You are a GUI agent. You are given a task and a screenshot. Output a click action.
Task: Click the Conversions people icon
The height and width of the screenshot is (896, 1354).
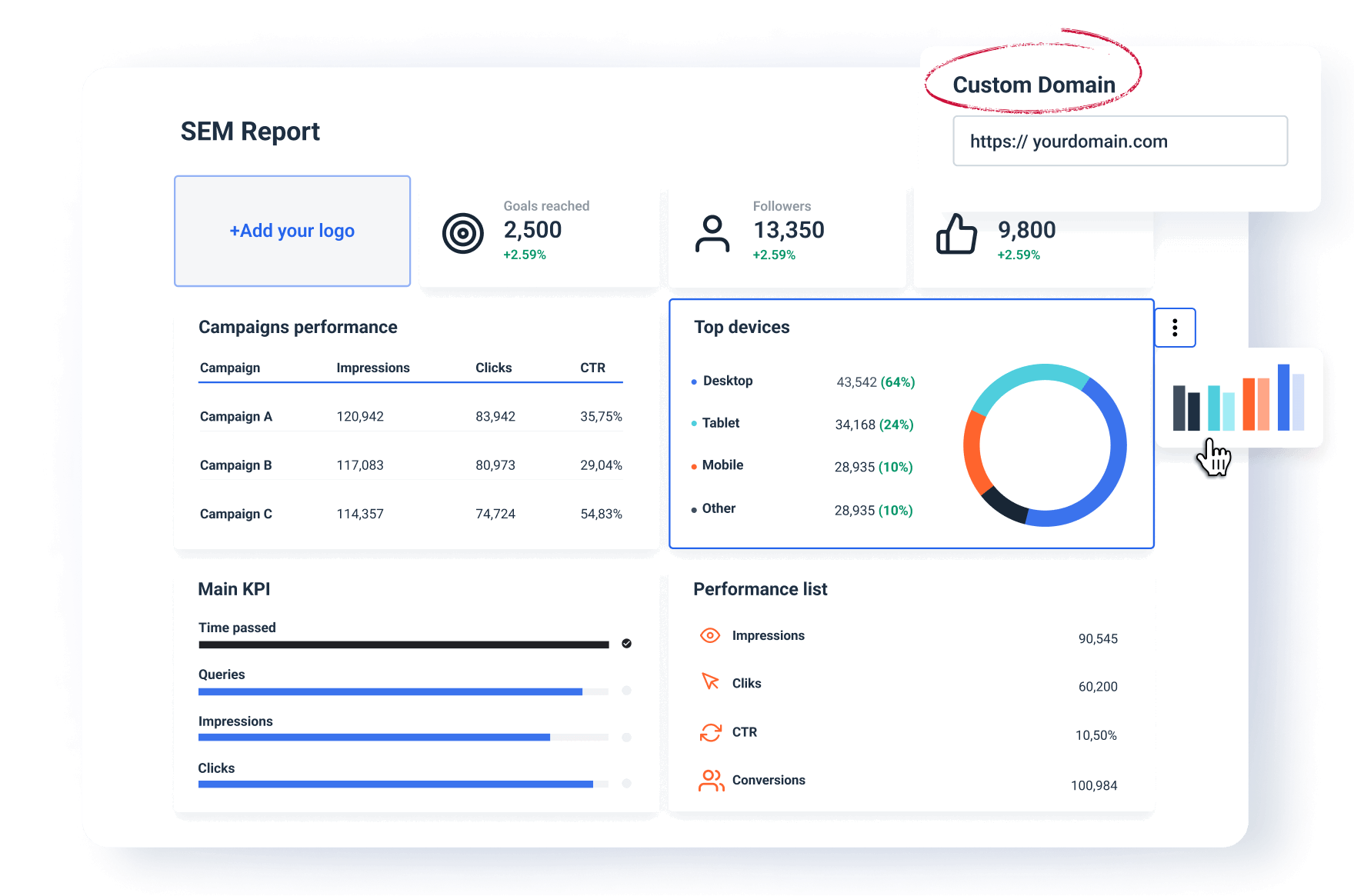click(x=711, y=781)
